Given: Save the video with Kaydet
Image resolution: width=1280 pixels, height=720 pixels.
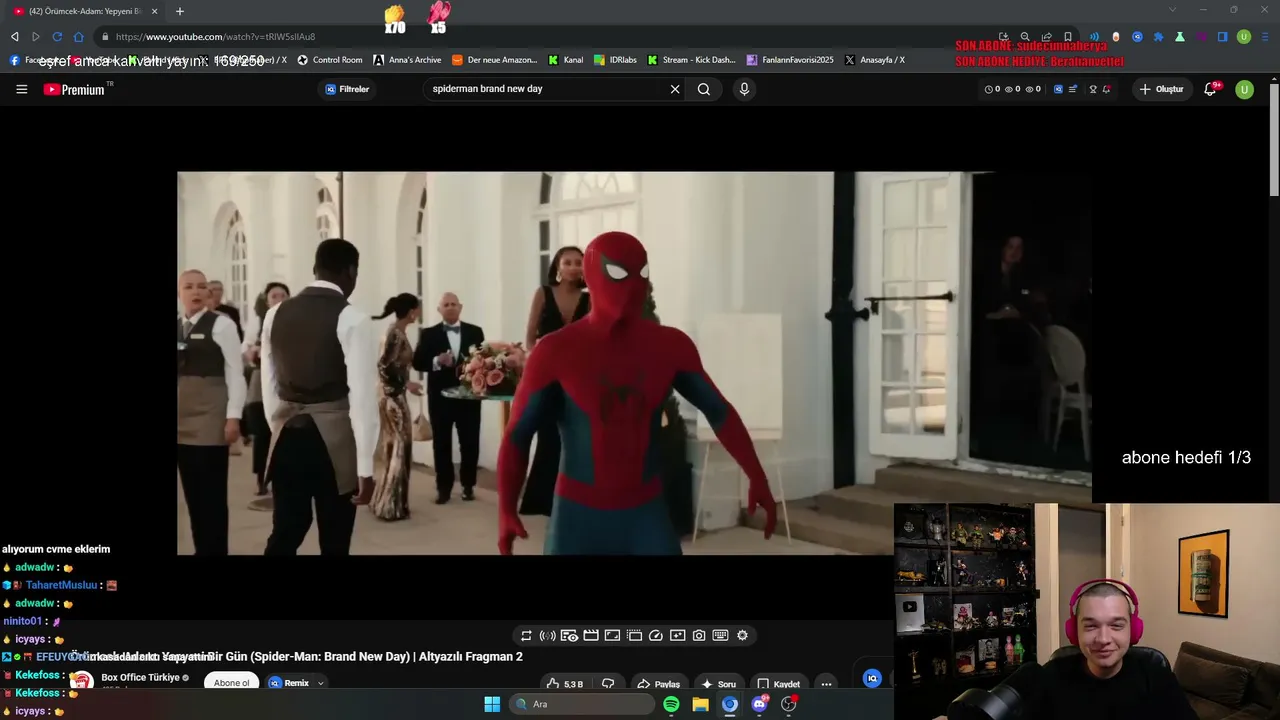Looking at the screenshot, I should tap(778, 684).
